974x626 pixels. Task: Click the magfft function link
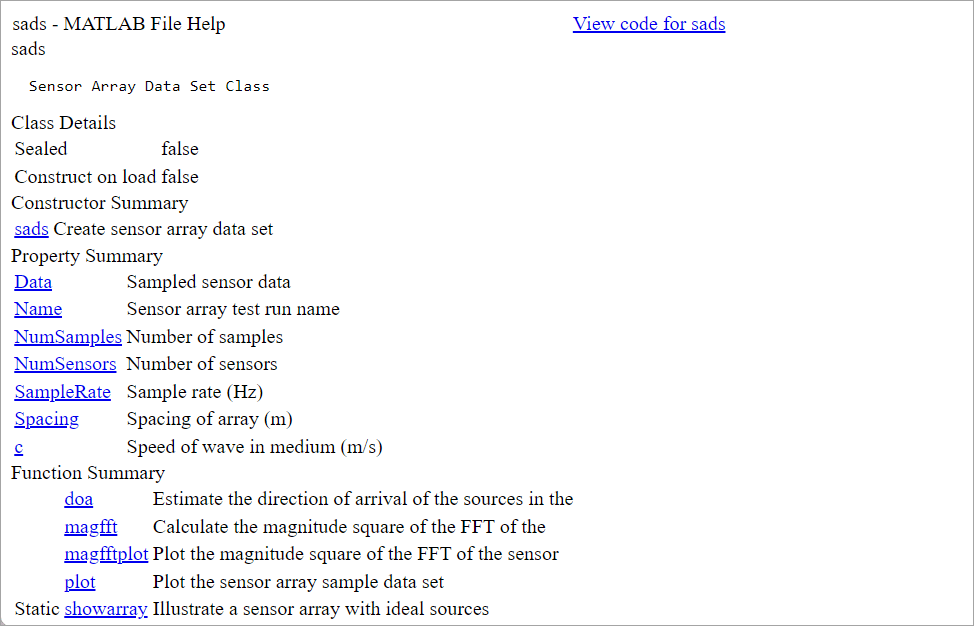90,527
